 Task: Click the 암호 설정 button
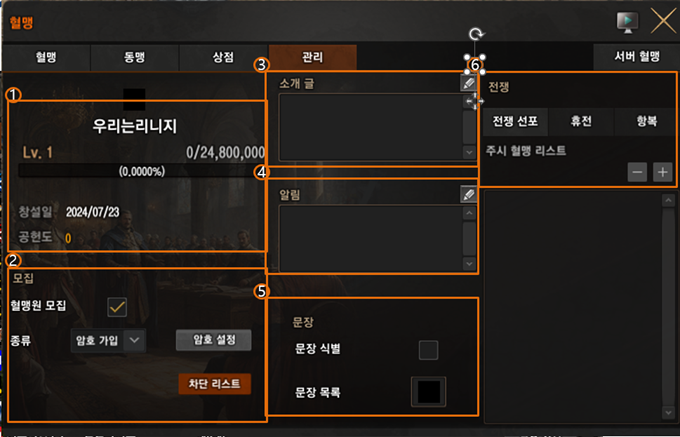[x=214, y=340]
